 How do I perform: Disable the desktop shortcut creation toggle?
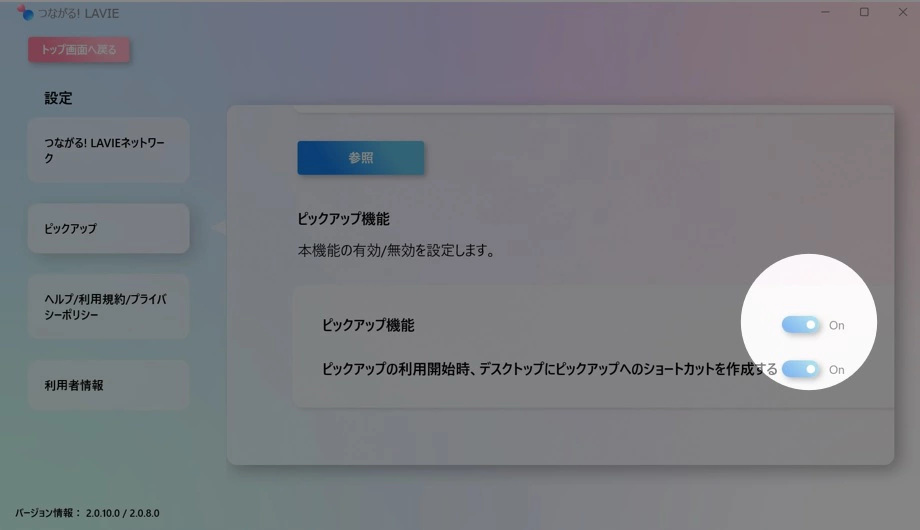click(x=800, y=369)
